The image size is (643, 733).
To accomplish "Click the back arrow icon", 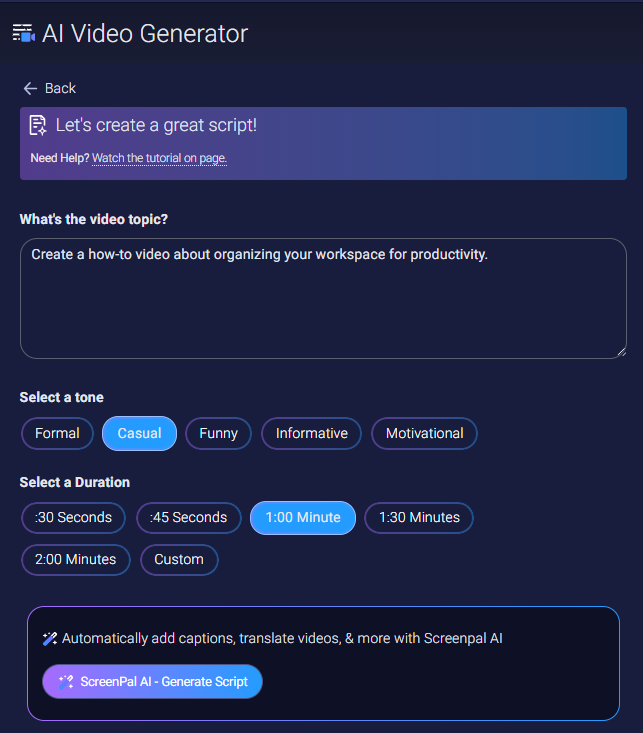I will (30, 88).
